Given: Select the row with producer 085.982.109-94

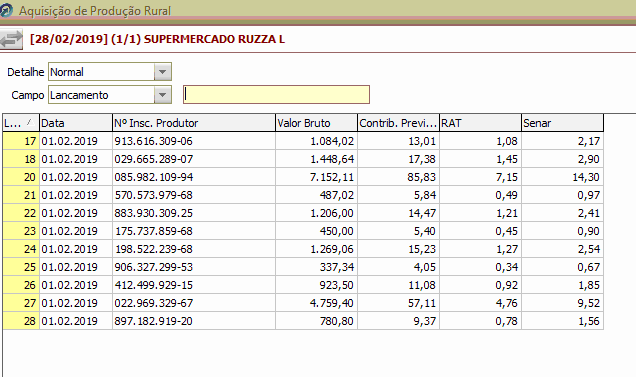Looking at the screenshot, I should [x=303, y=177].
